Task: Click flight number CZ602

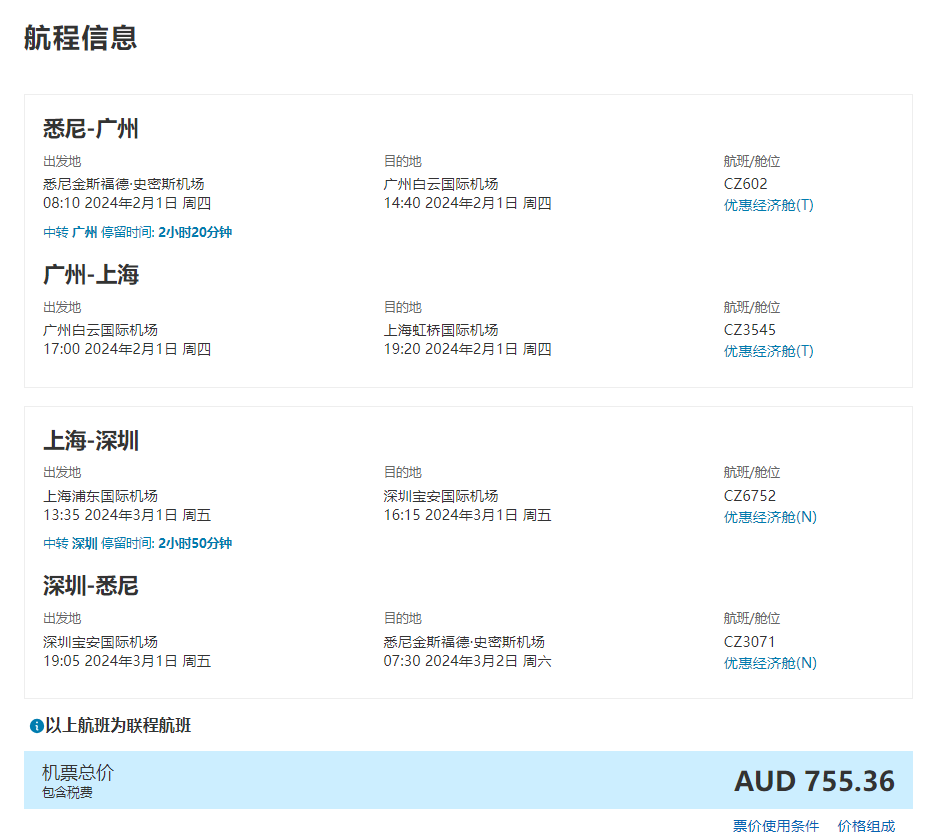Action: 745,184
